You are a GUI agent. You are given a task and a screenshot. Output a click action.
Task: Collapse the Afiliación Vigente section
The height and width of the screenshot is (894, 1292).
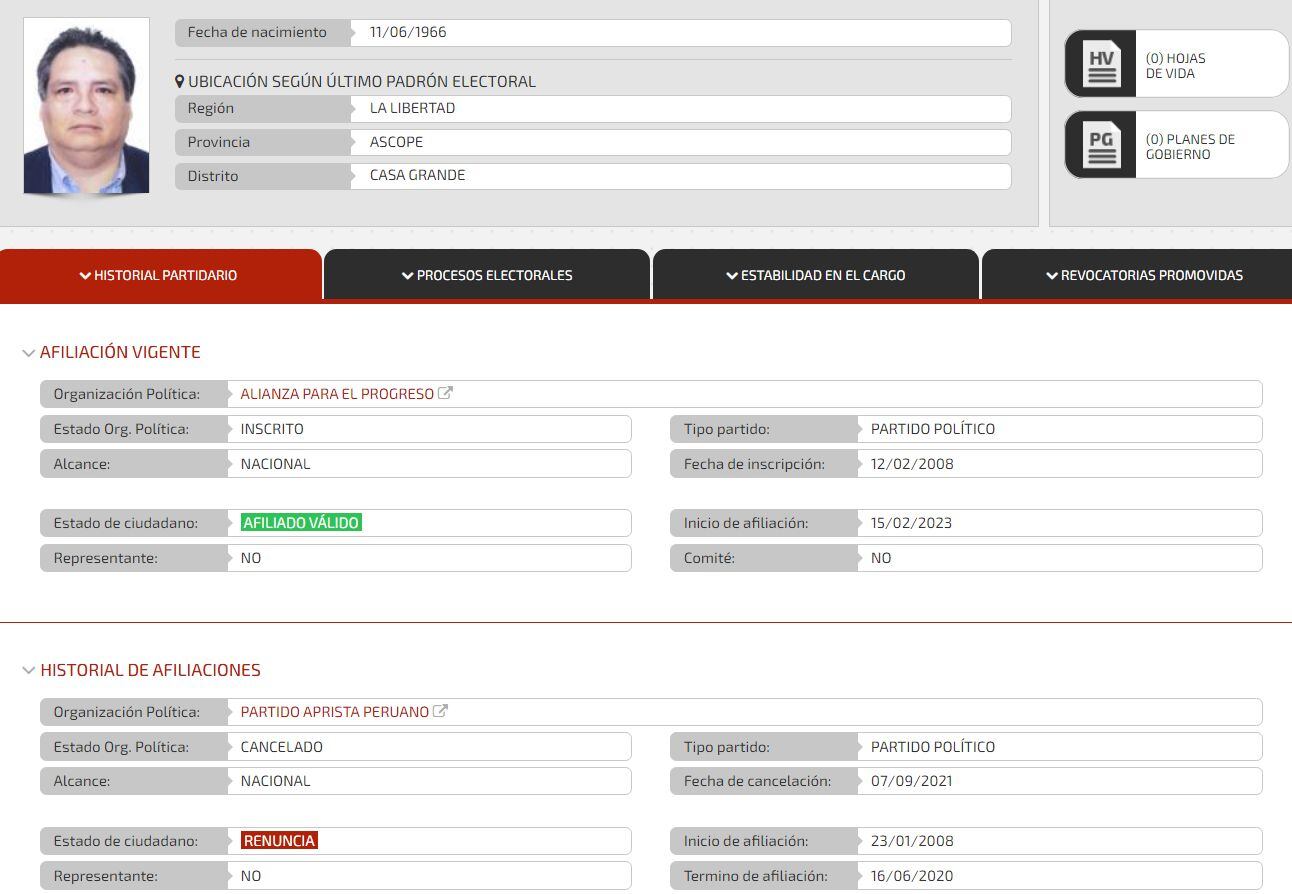[29, 353]
